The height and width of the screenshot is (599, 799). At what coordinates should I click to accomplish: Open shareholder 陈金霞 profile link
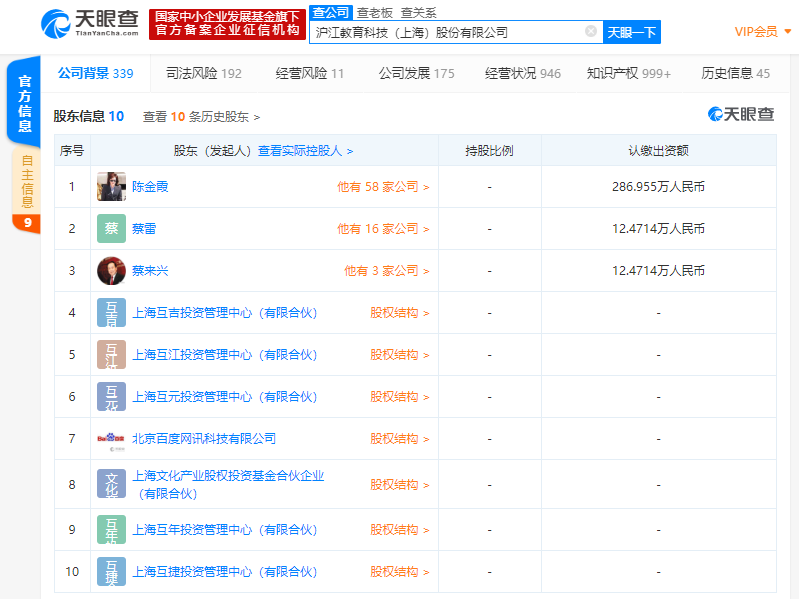[150, 186]
